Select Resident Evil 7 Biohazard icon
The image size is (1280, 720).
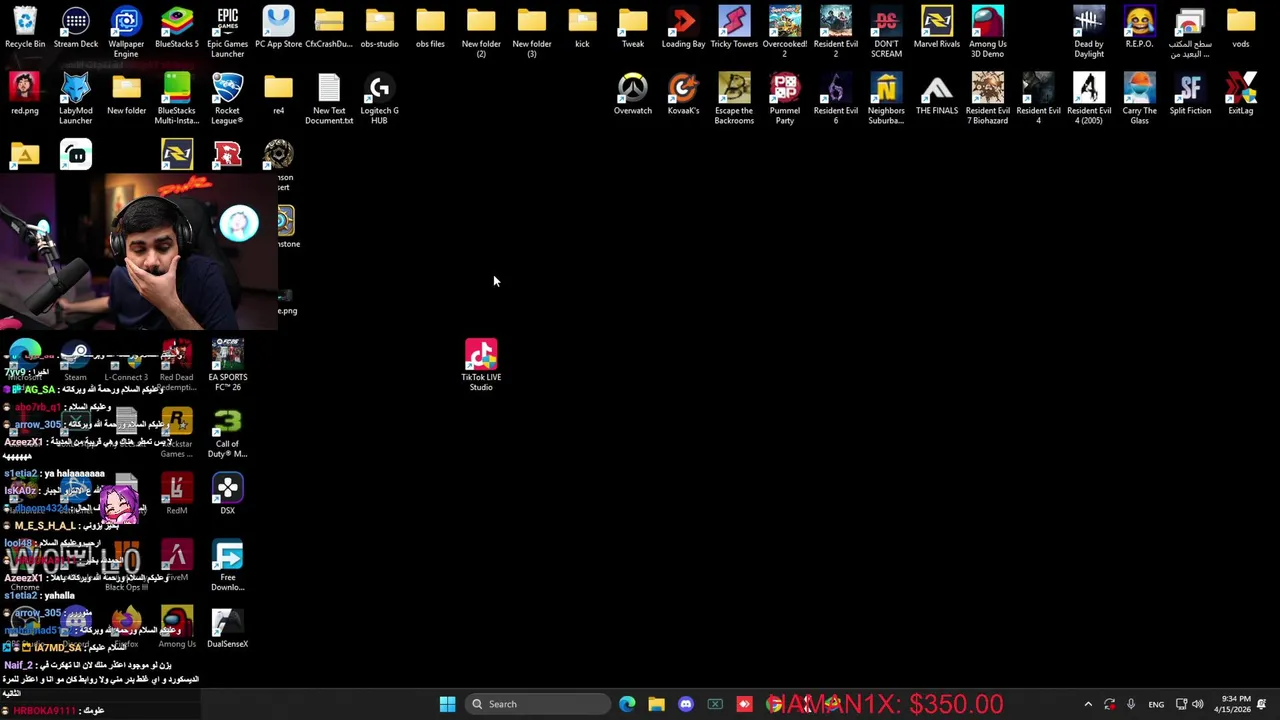988,98
